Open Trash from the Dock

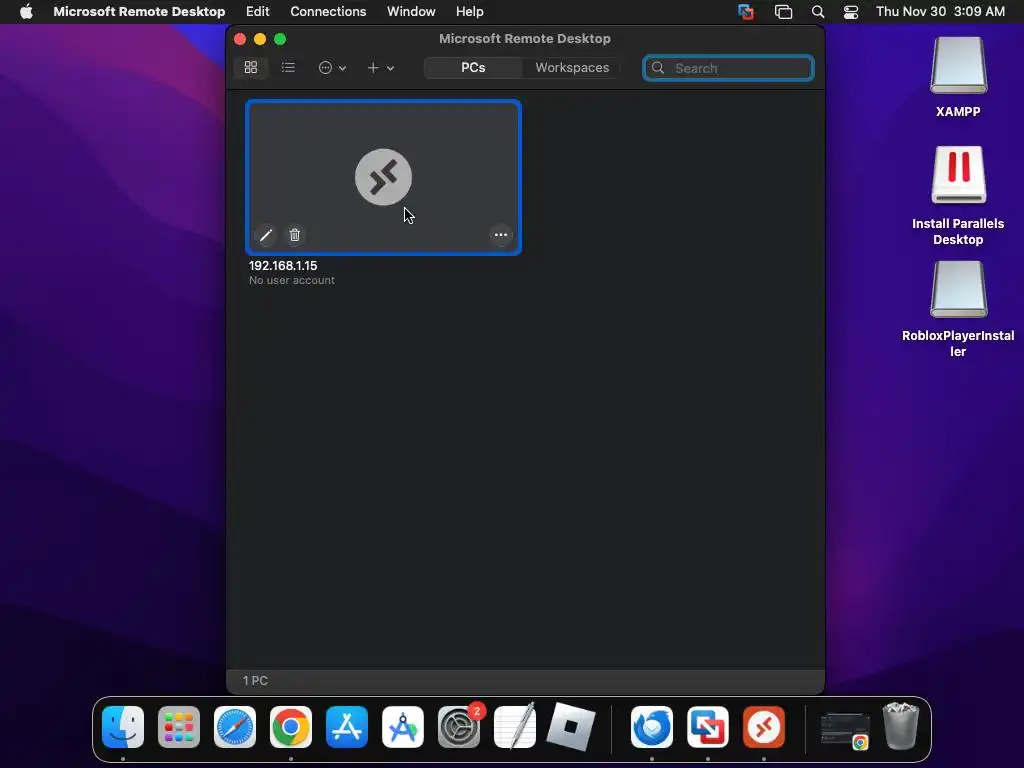point(901,726)
